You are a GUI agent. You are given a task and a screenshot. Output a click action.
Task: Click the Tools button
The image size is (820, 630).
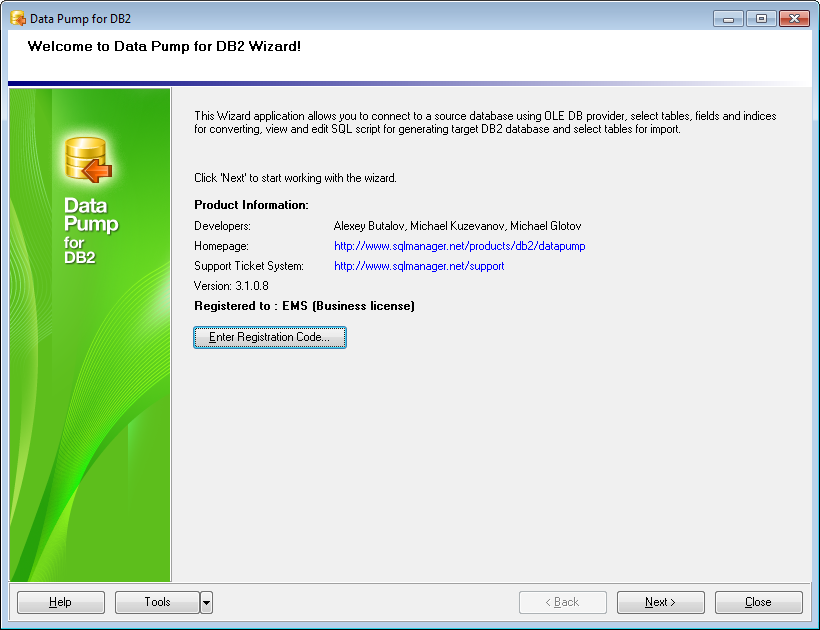[157, 602]
